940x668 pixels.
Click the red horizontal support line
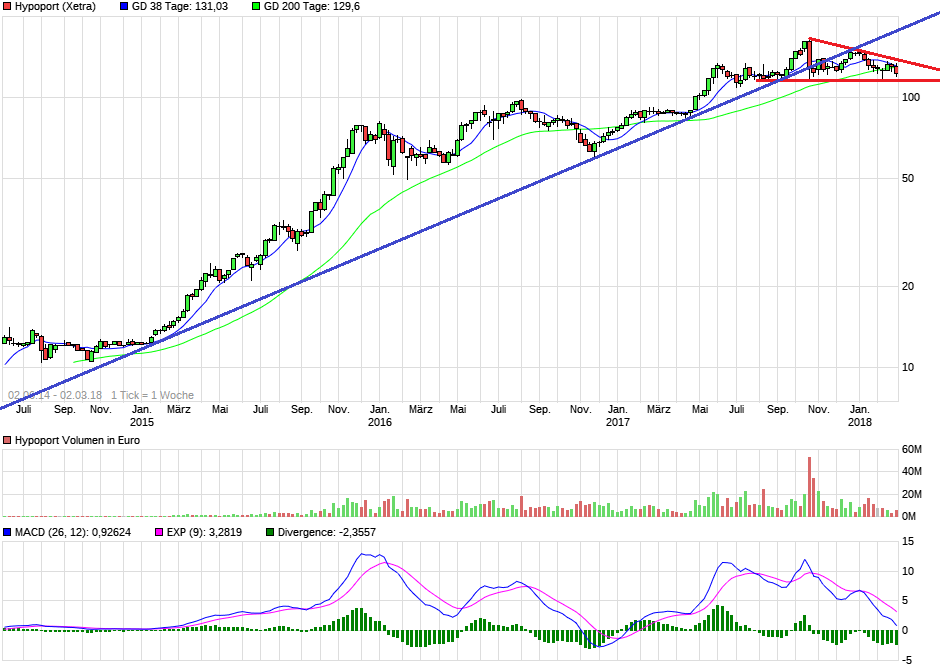click(x=848, y=80)
